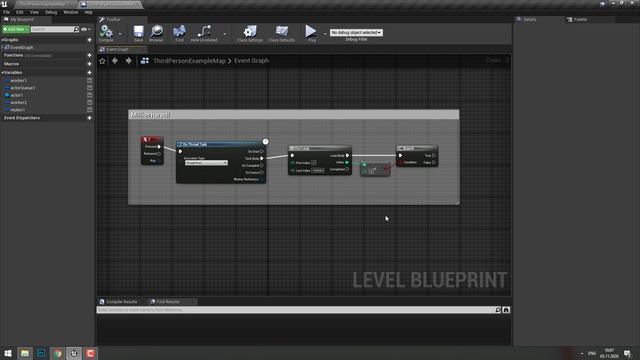
Task: Click the True output pin on Branch node
Action: point(433,156)
